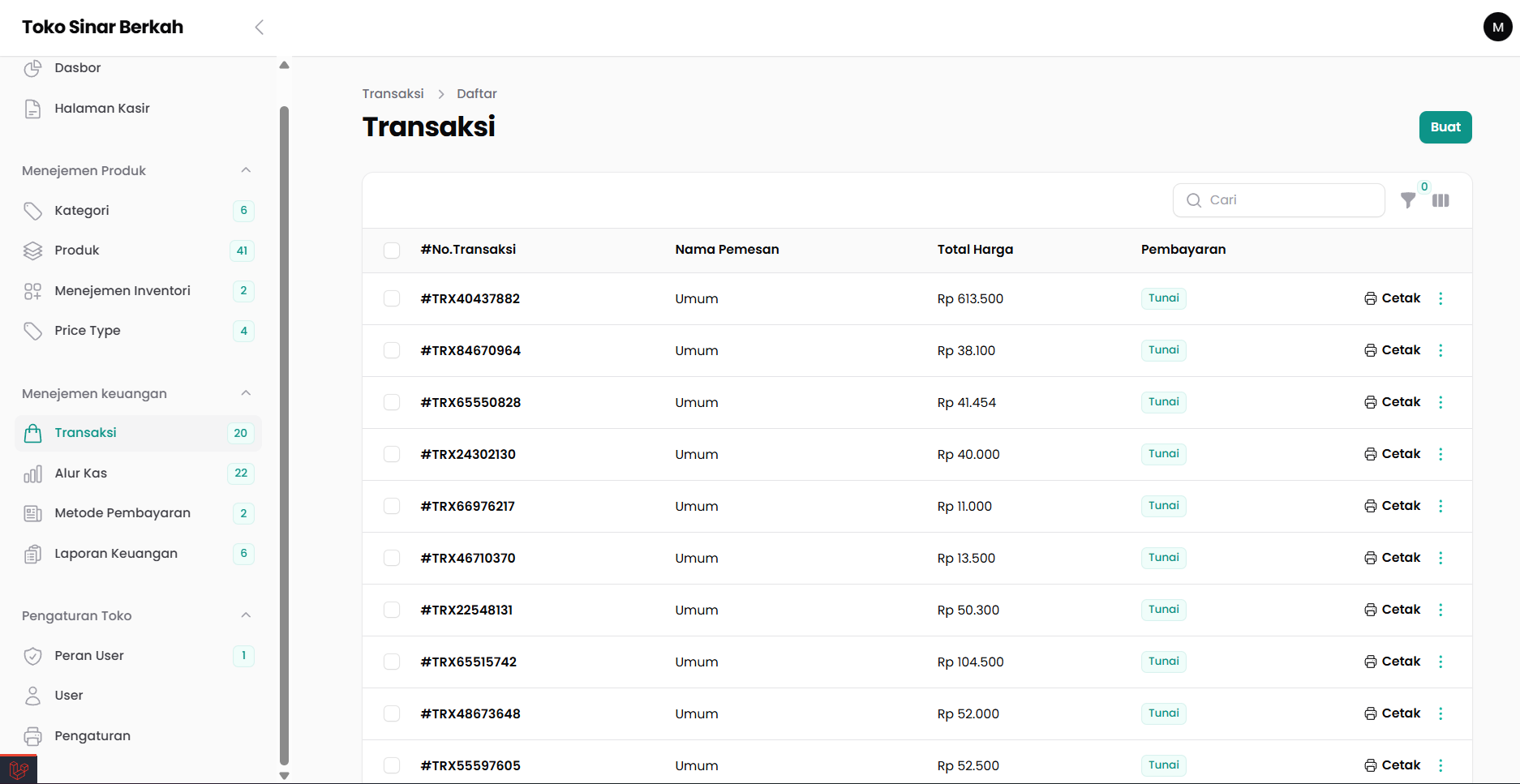Click the sidebar scrollbar thumb
The width and height of the screenshot is (1520, 784).
(284, 435)
